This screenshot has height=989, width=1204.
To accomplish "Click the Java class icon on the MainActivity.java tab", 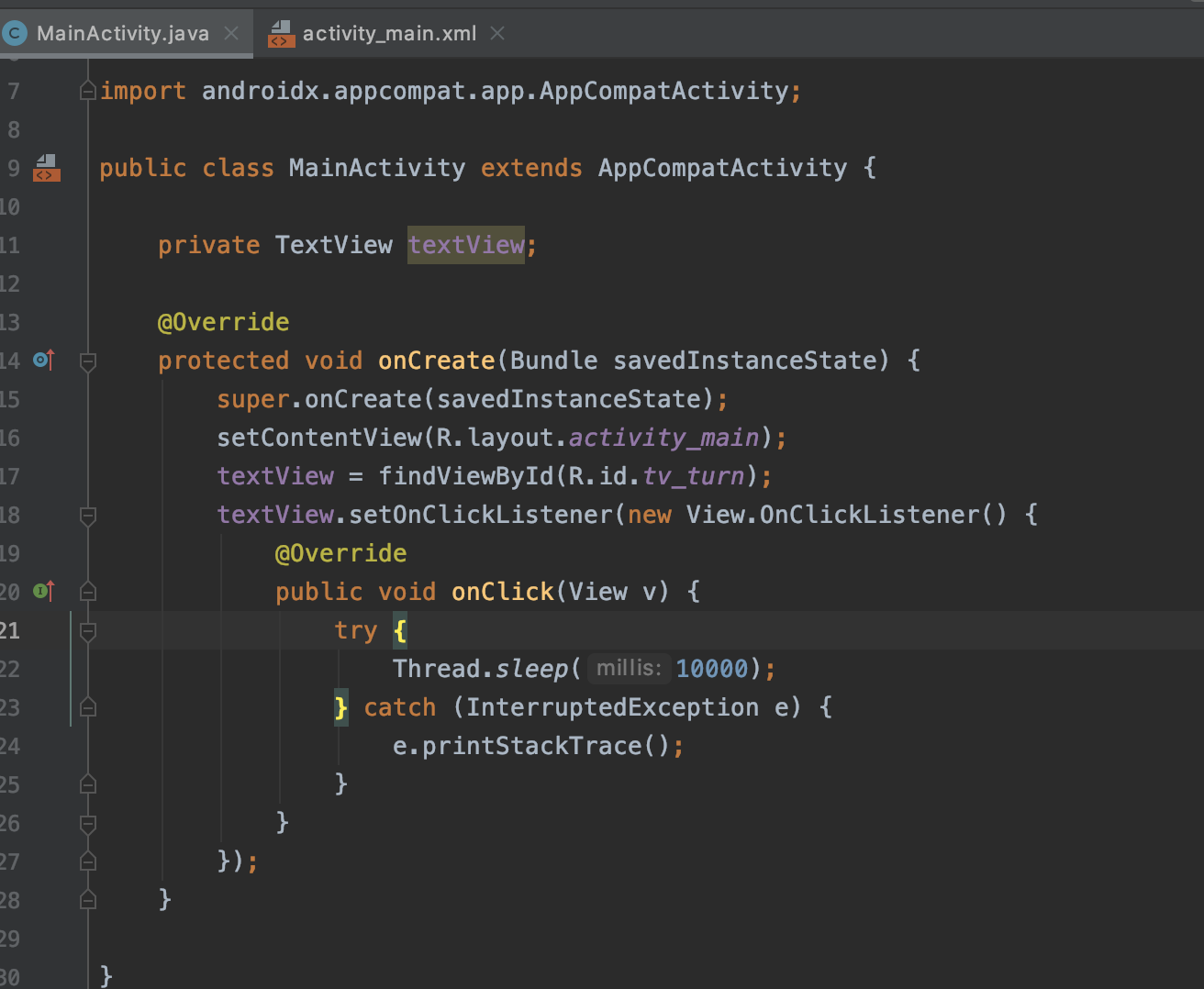I will point(15,34).
